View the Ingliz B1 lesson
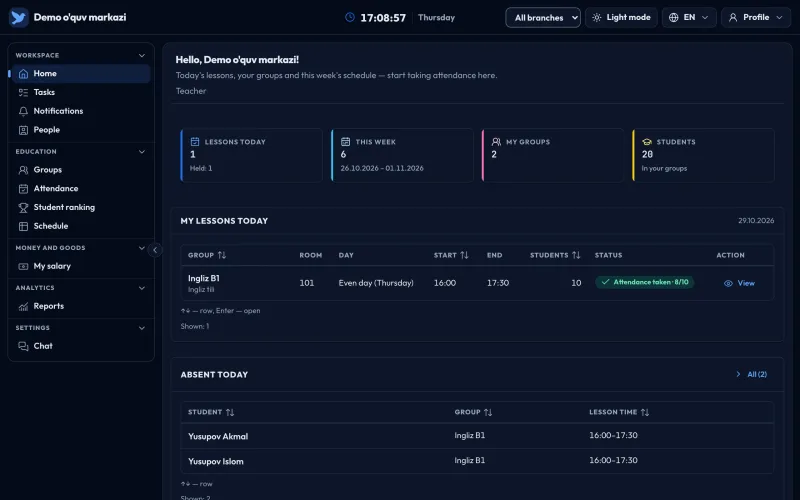800x500 pixels. 739,283
